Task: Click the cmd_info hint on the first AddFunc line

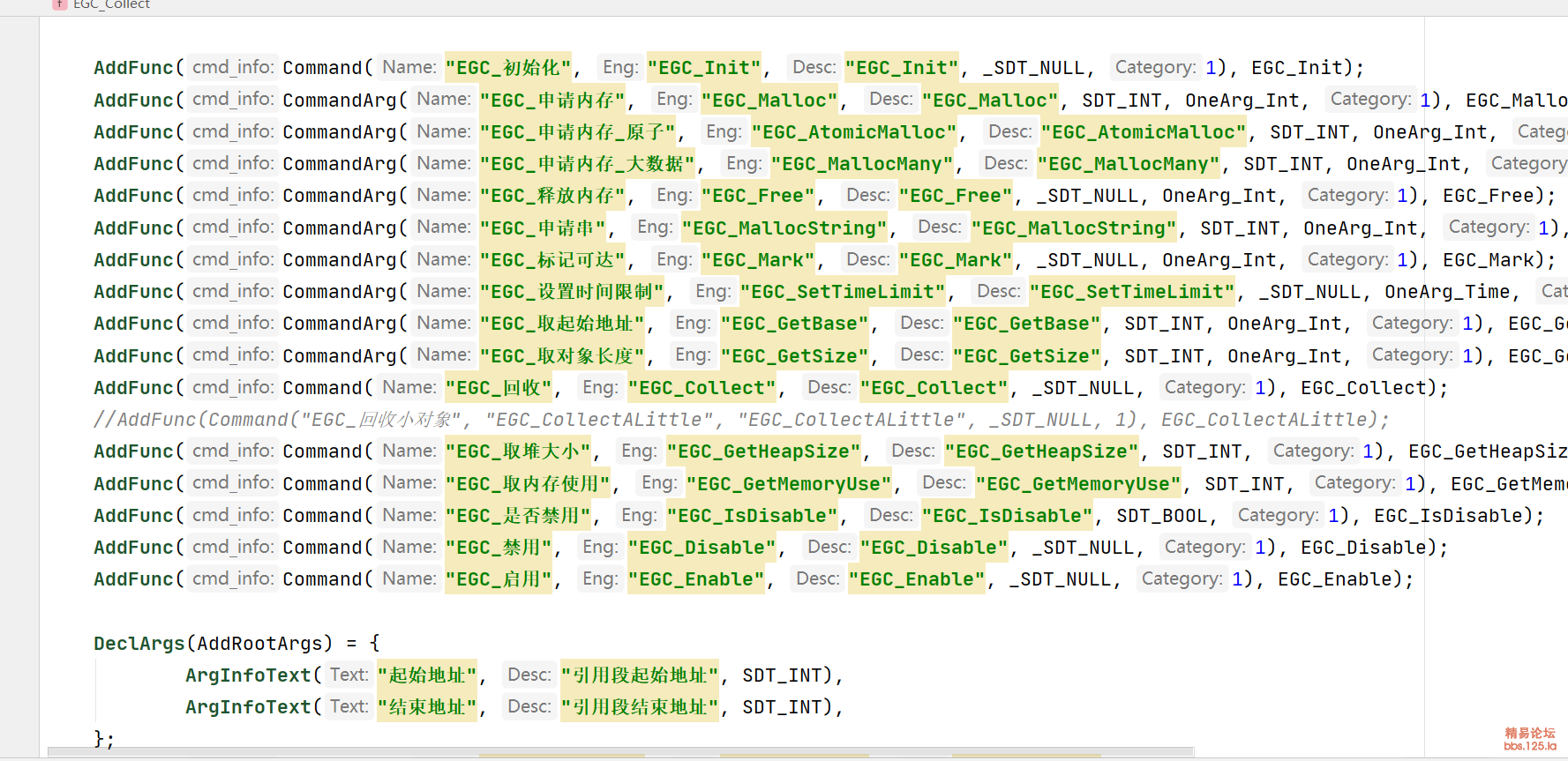Action: [x=233, y=68]
